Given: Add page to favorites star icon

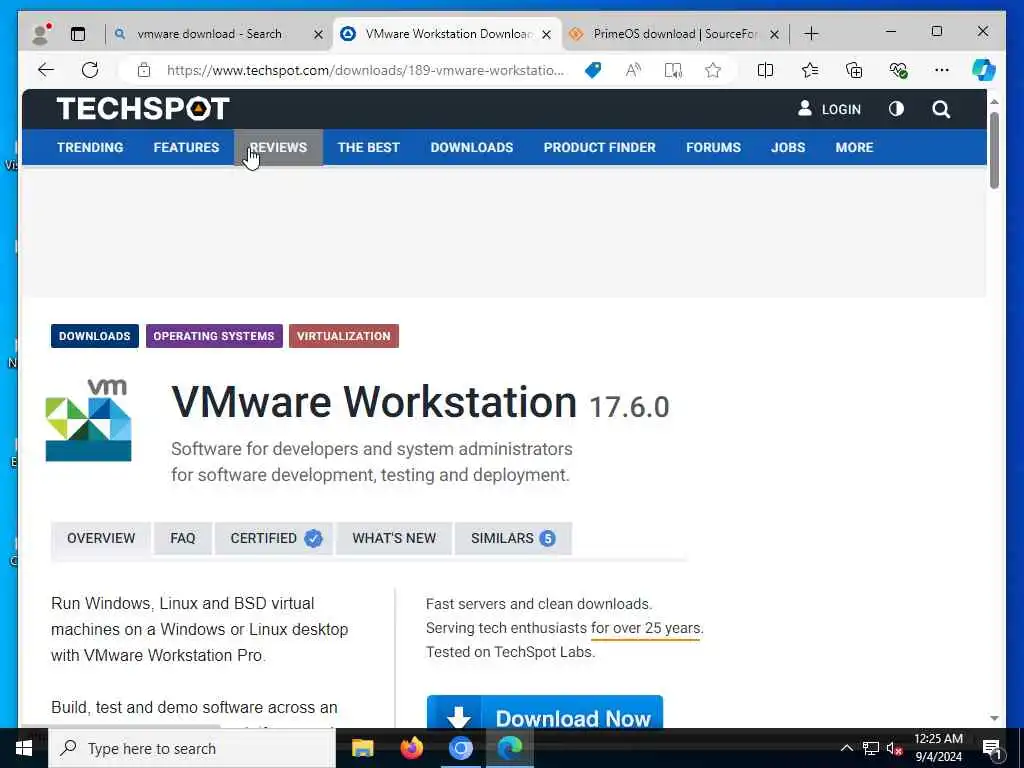Looking at the screenshot, I should click(x=713, y=70).
